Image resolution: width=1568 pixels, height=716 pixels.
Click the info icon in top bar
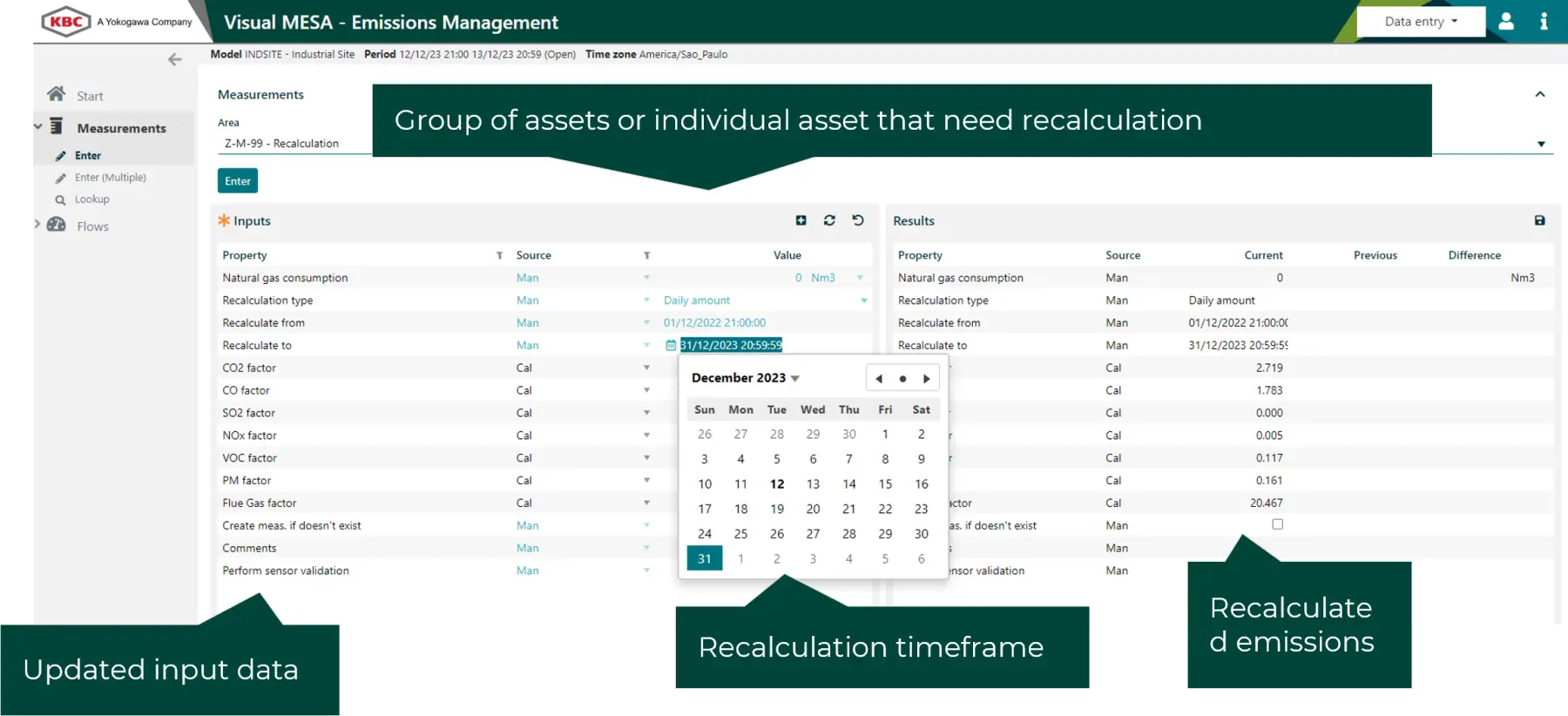pyautogui.click(x=1544, y=22)
